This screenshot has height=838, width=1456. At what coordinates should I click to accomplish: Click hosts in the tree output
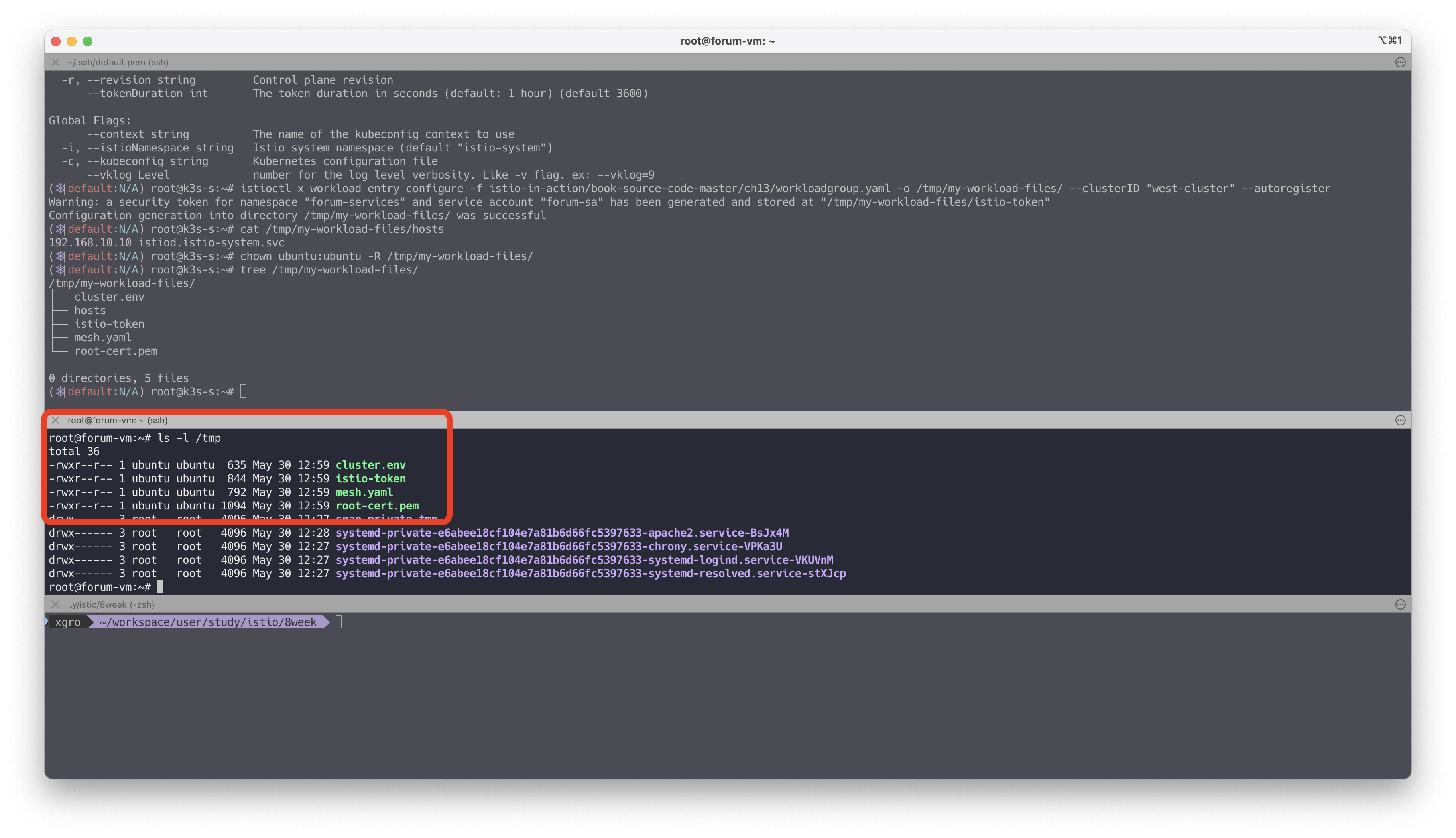[90, 310]
